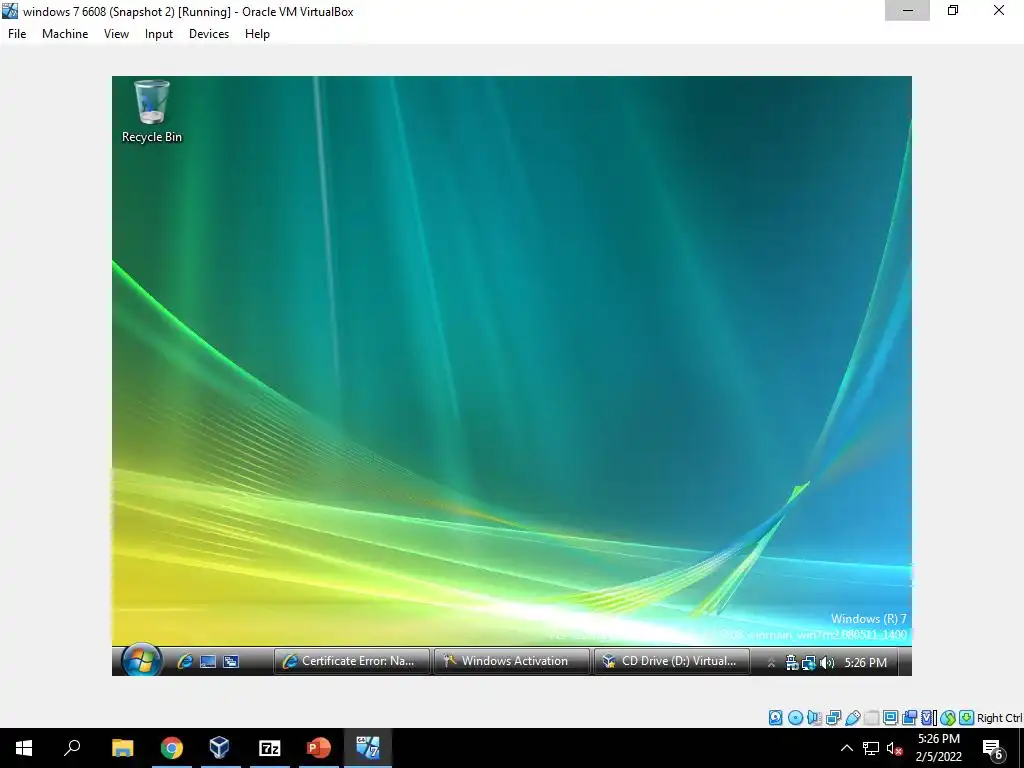
Task: Click host muted volume icon
Action: pos(894,748)
